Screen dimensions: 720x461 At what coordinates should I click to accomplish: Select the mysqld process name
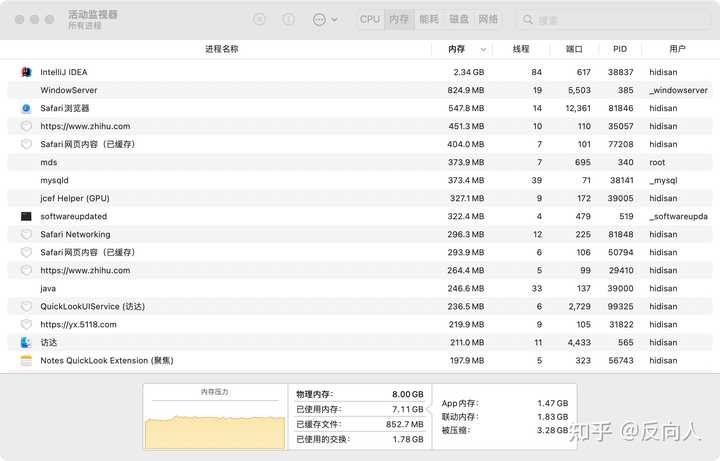54,180
